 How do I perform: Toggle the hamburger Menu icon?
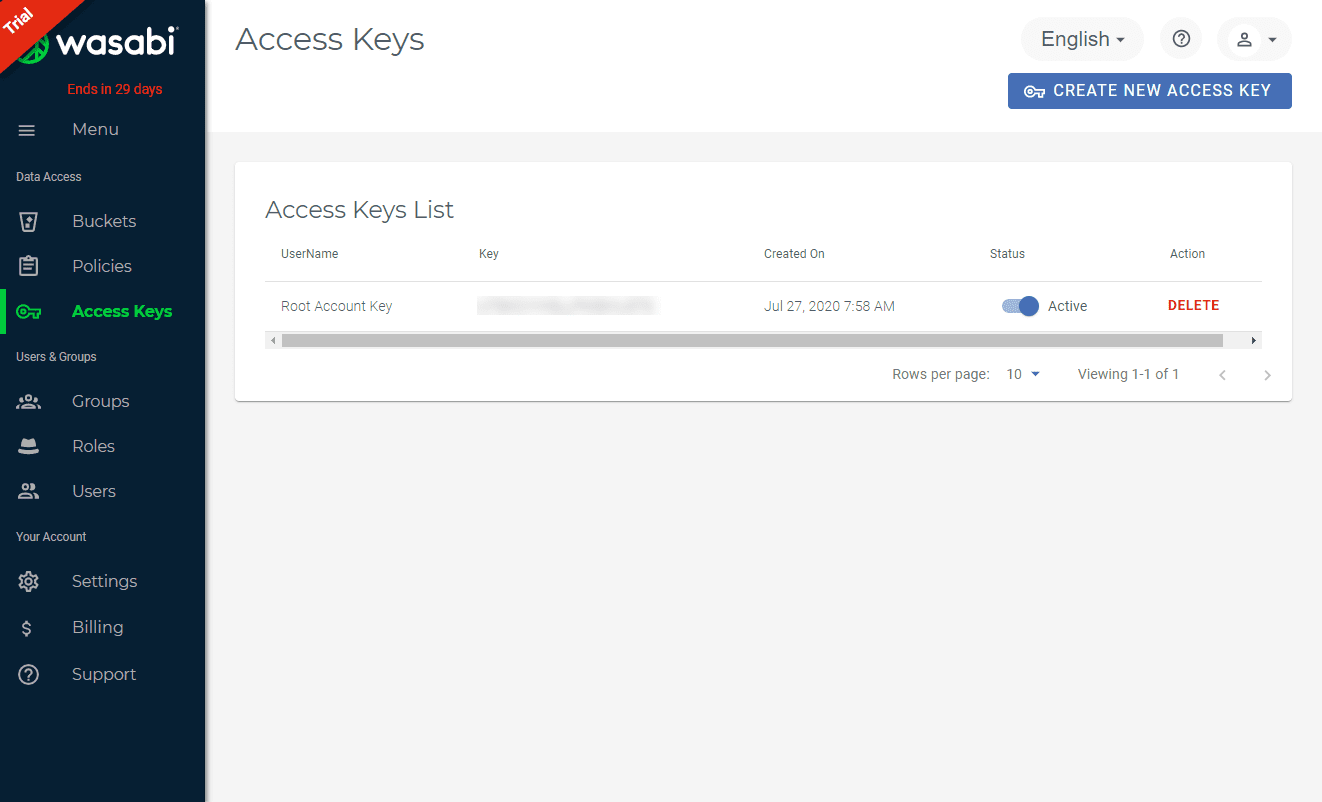[27, 130]
